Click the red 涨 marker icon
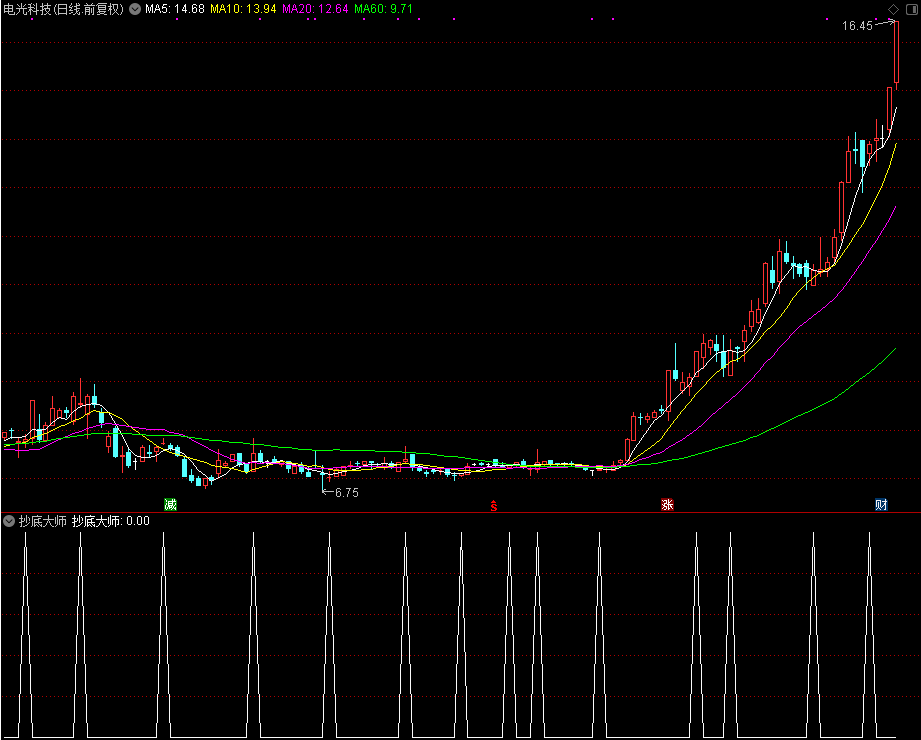The image size is (921, 740). click(x=667, y=504)
